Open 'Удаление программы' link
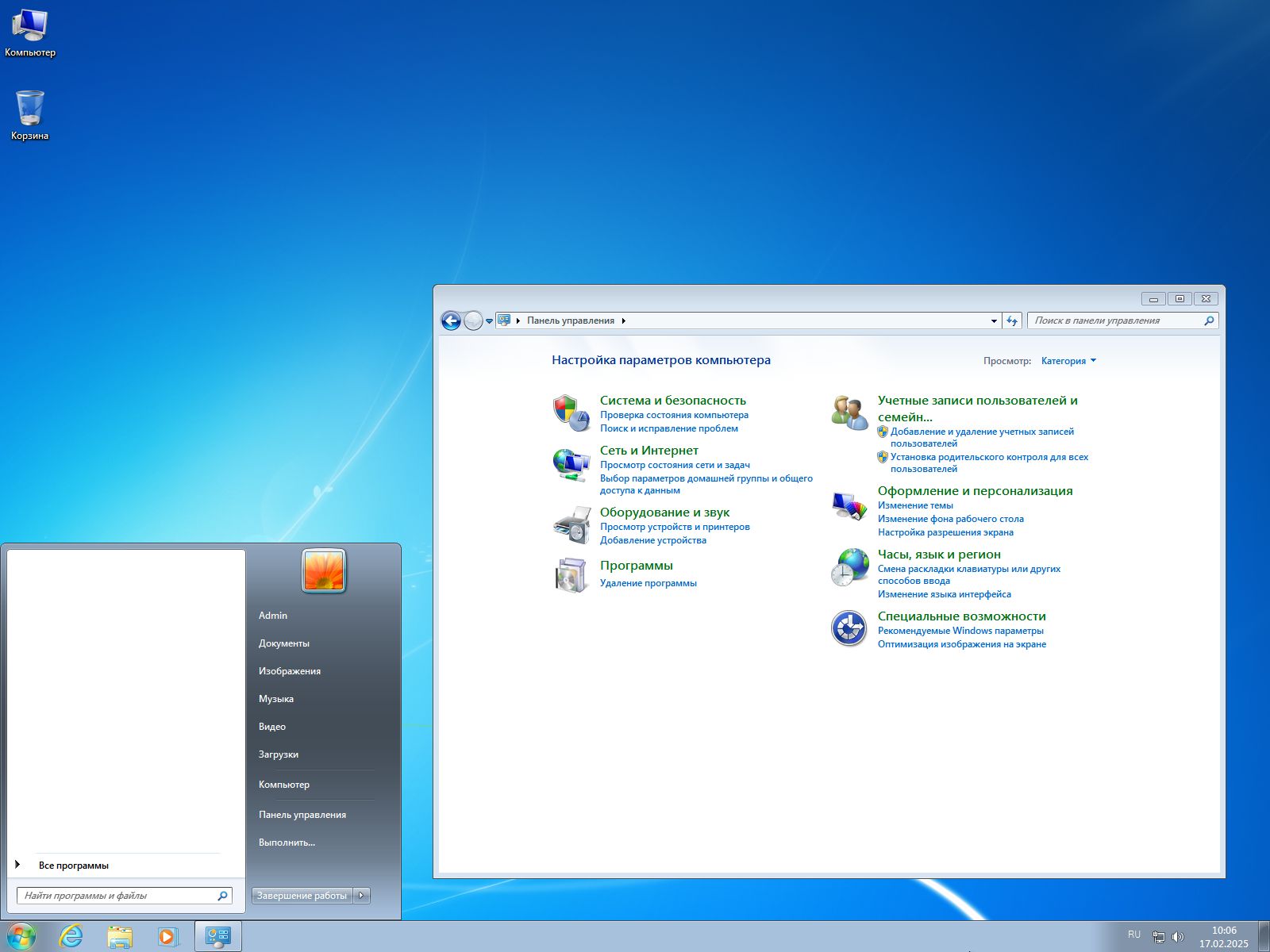This screenshot has width=1270, height=952. pos(647,582)
